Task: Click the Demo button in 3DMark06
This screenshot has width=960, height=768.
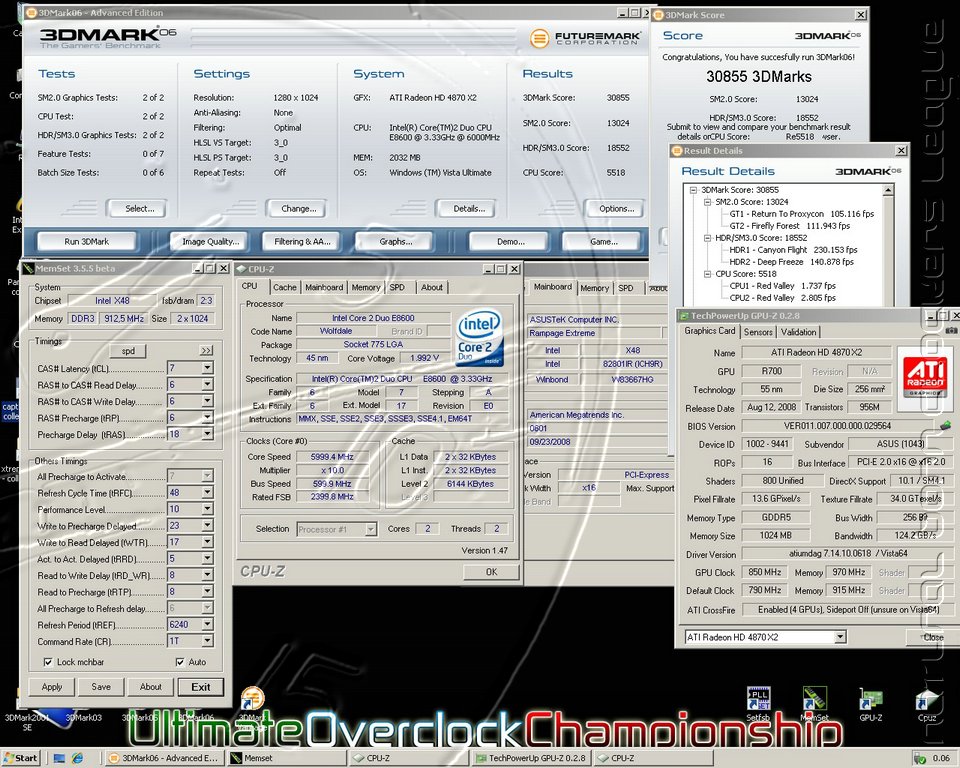Action: (x=509, y=241)
